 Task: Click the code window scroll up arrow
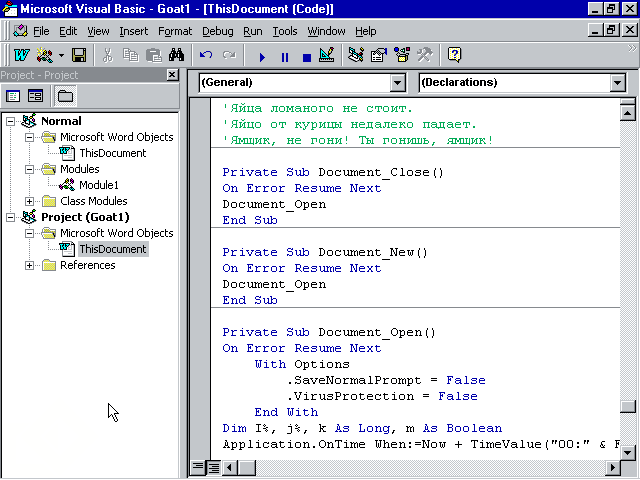tap(627, 112)
